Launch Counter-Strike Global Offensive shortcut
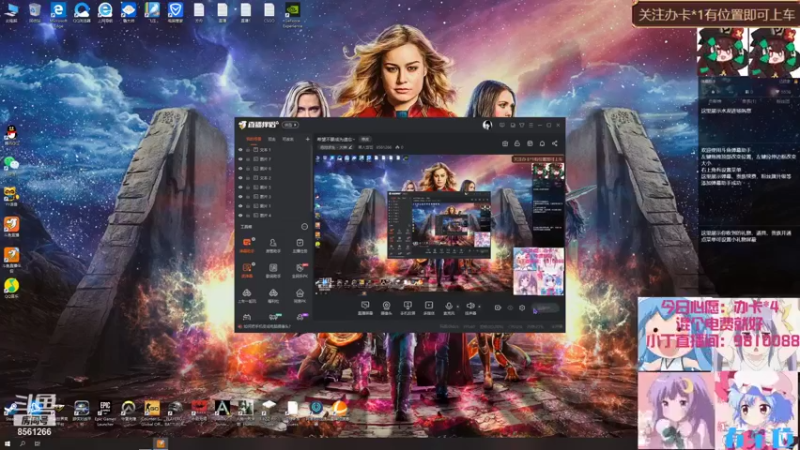 point(152,413)
